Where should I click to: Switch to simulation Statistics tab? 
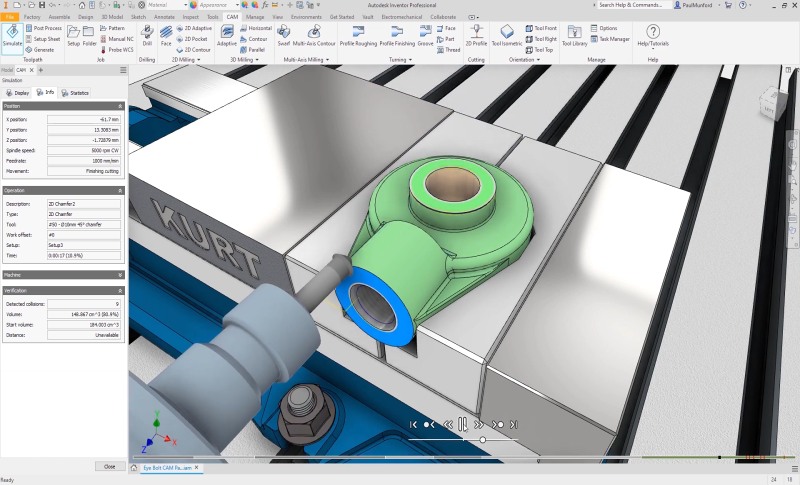(75, 93)
